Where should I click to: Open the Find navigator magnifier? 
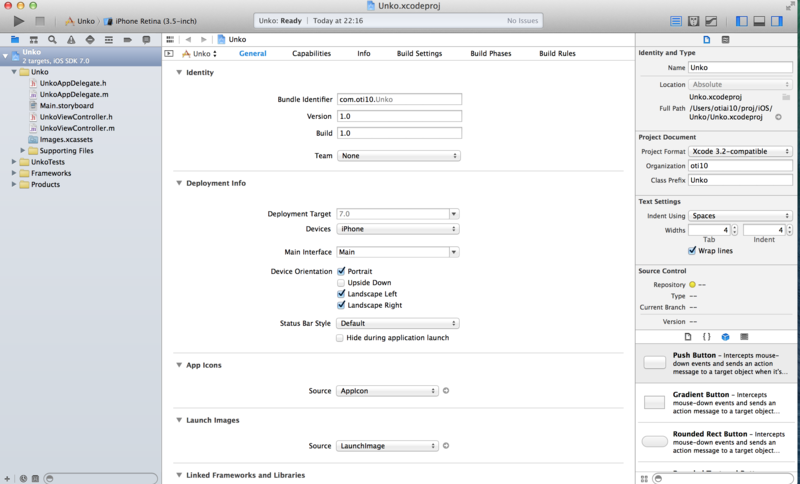click(52, 39)
